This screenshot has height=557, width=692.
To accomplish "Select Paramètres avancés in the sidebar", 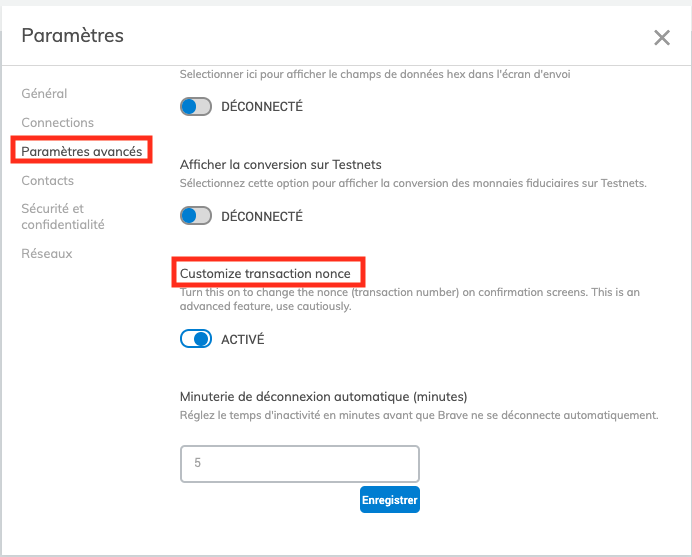I will (x=82, y=151).
